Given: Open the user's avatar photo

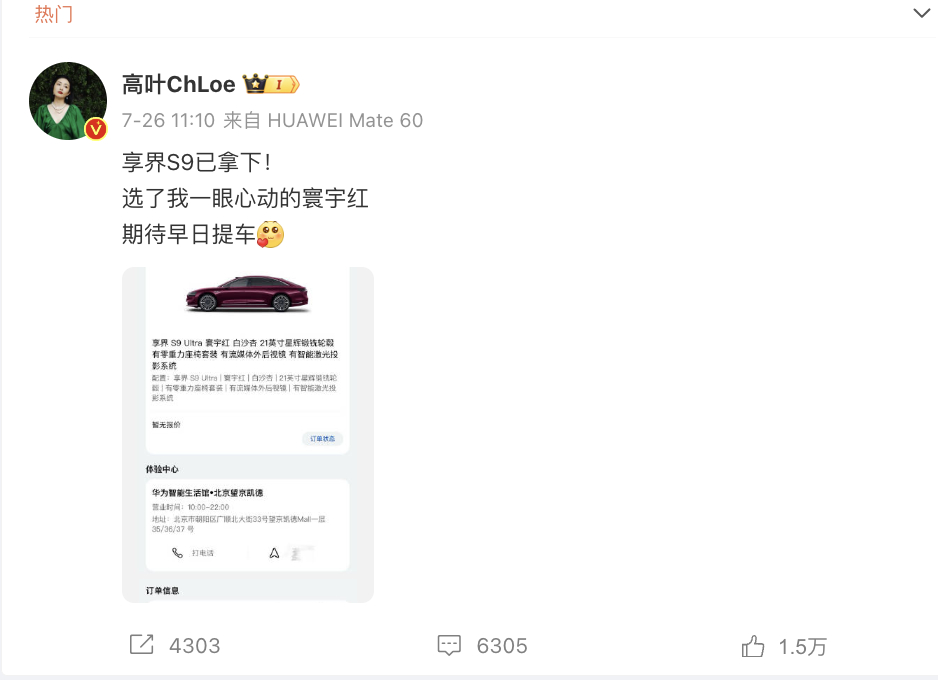Looking at the screenshot, I should [68, 100].
